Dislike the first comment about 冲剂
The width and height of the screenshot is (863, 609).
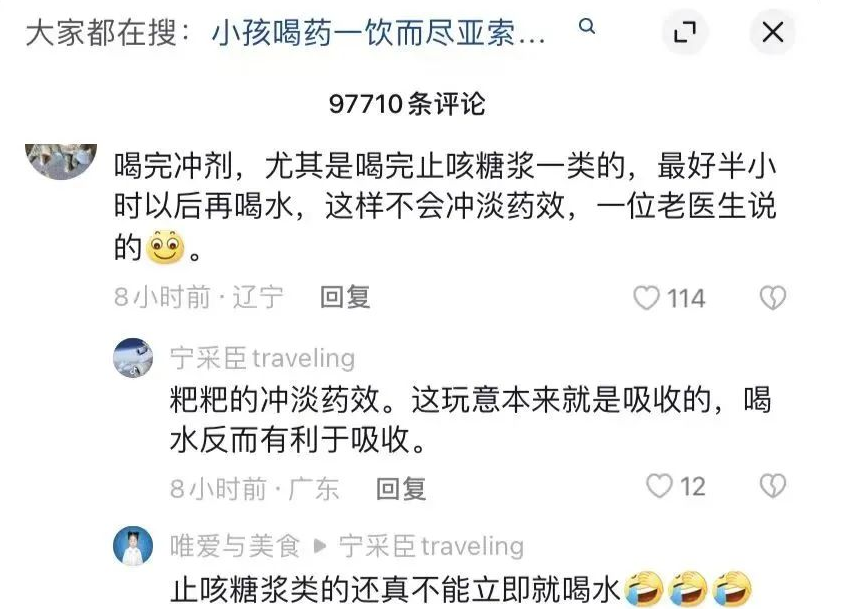tap(772, 299)
